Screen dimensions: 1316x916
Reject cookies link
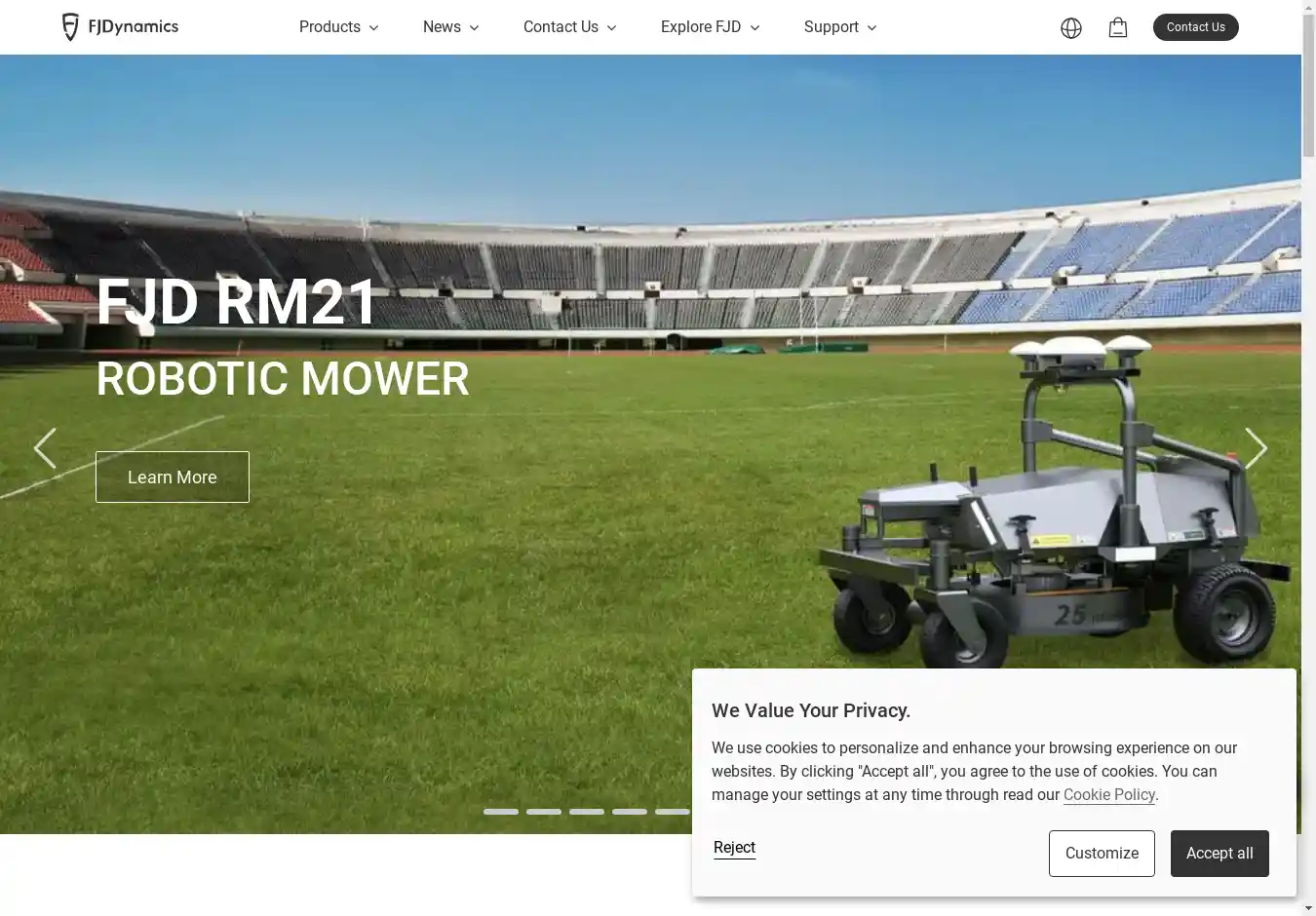(734, 848)
